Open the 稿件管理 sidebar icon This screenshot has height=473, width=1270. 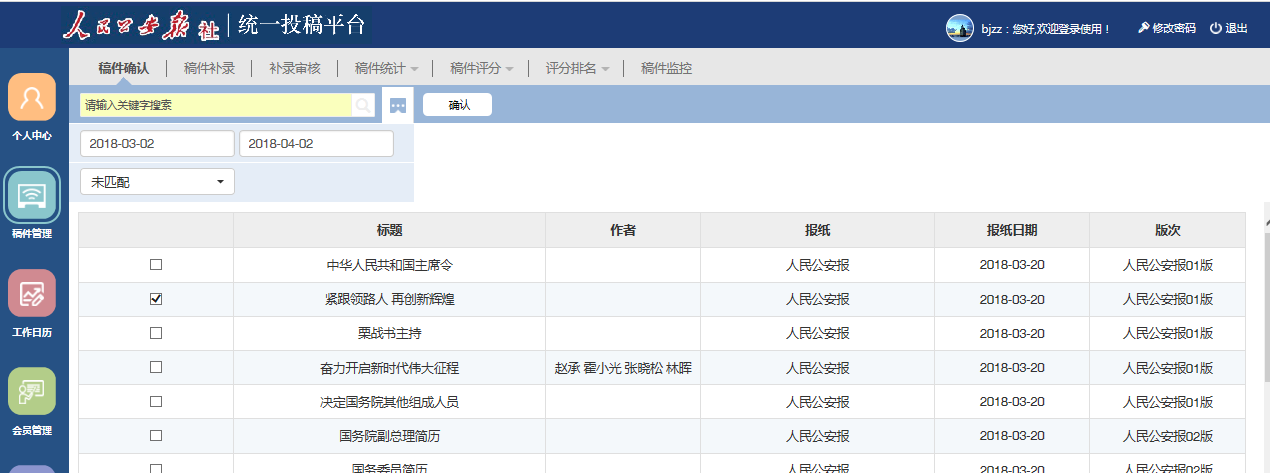tap(32, 195)
